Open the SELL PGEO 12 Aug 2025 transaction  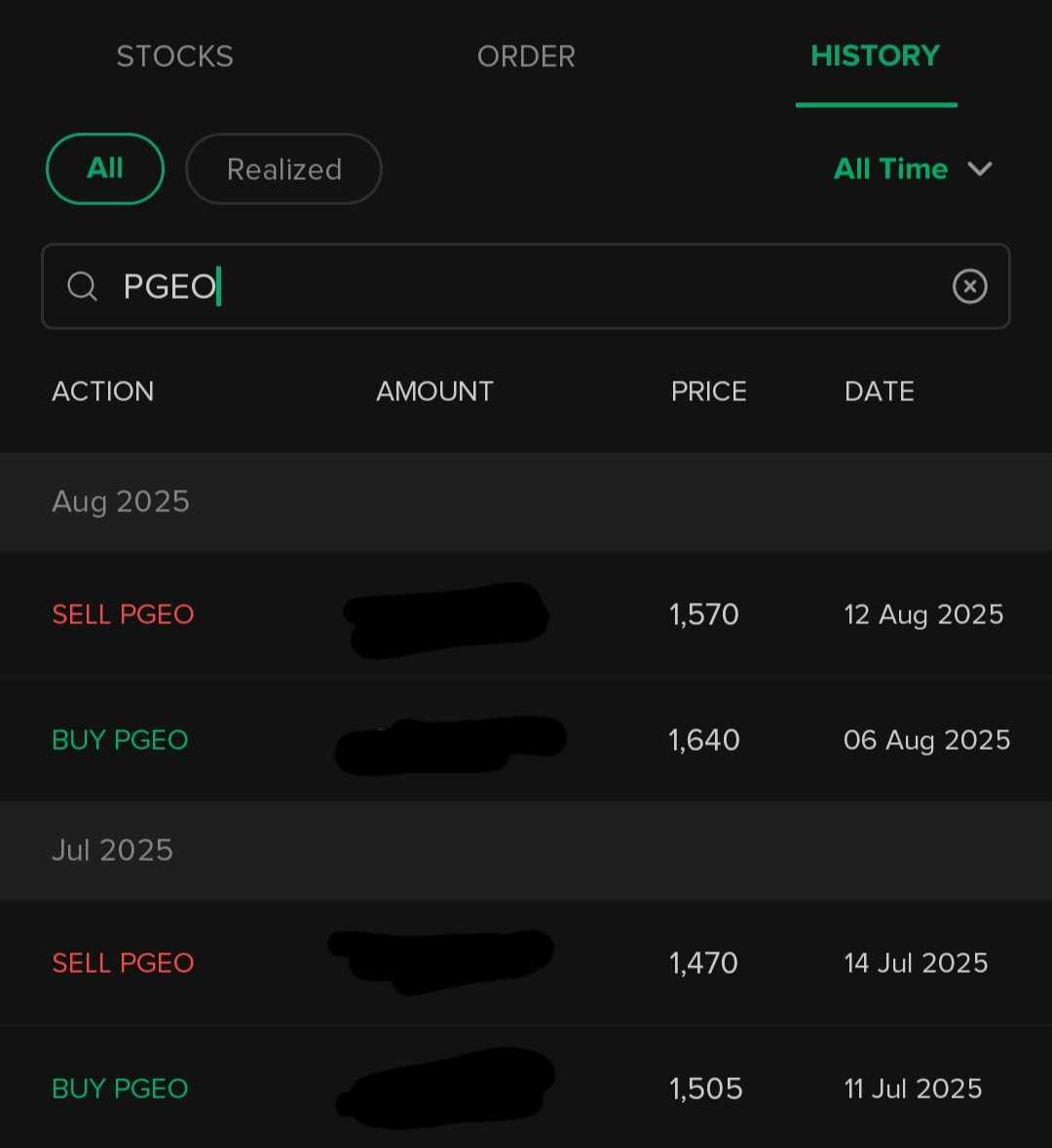tap(526, 614)
